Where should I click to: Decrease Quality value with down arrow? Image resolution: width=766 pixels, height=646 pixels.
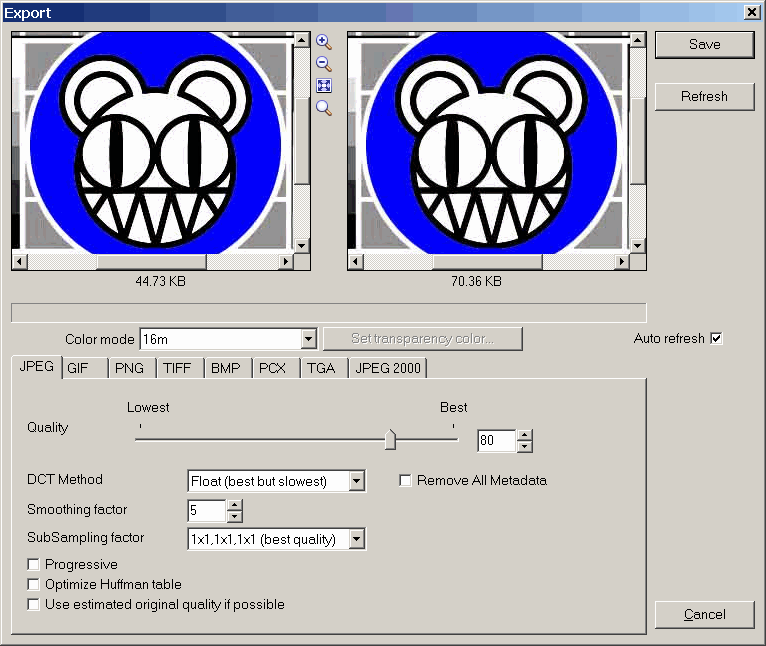pos(524,446)
